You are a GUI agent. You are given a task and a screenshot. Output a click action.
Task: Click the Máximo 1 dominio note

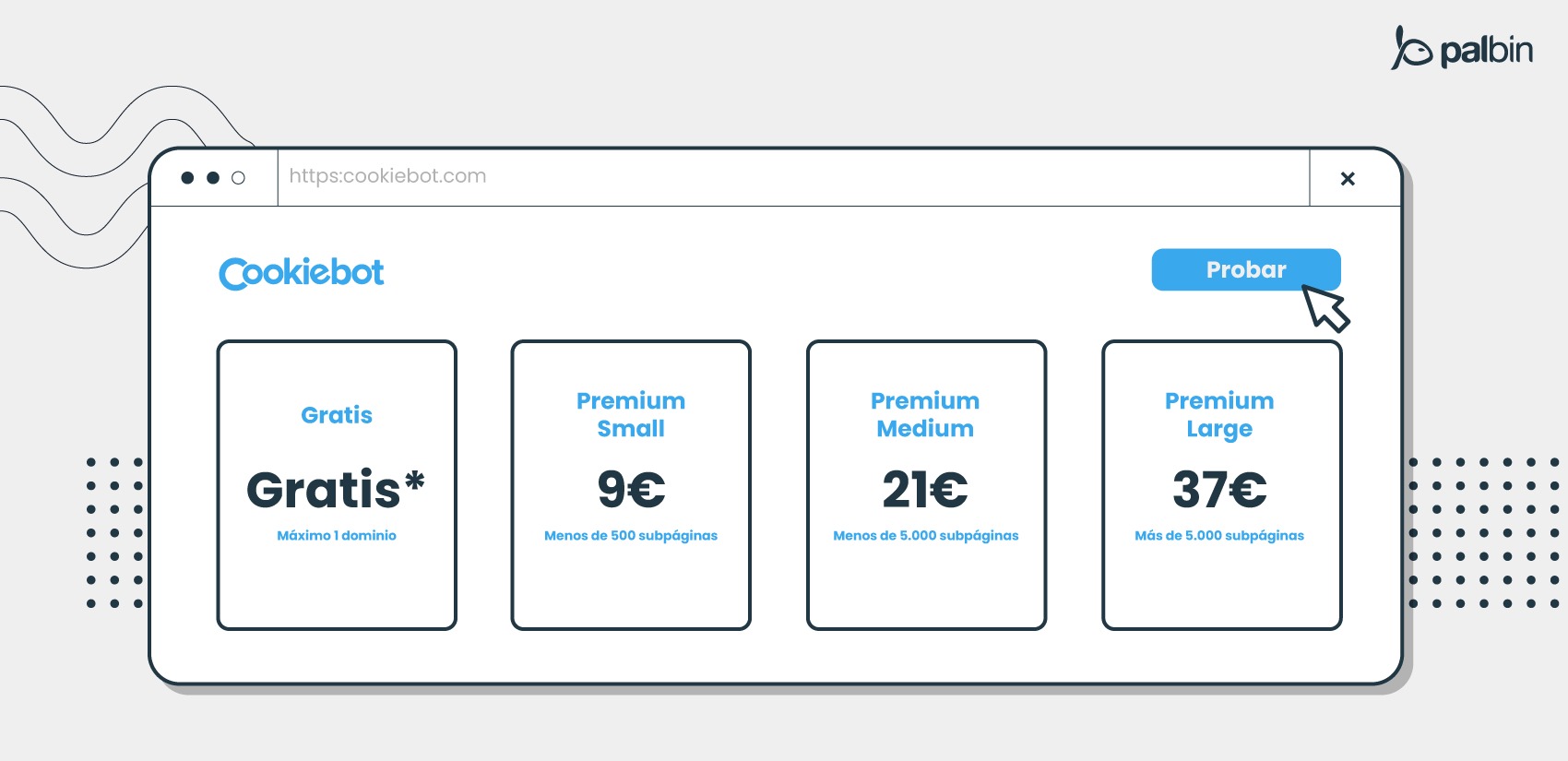coord(337,536)
